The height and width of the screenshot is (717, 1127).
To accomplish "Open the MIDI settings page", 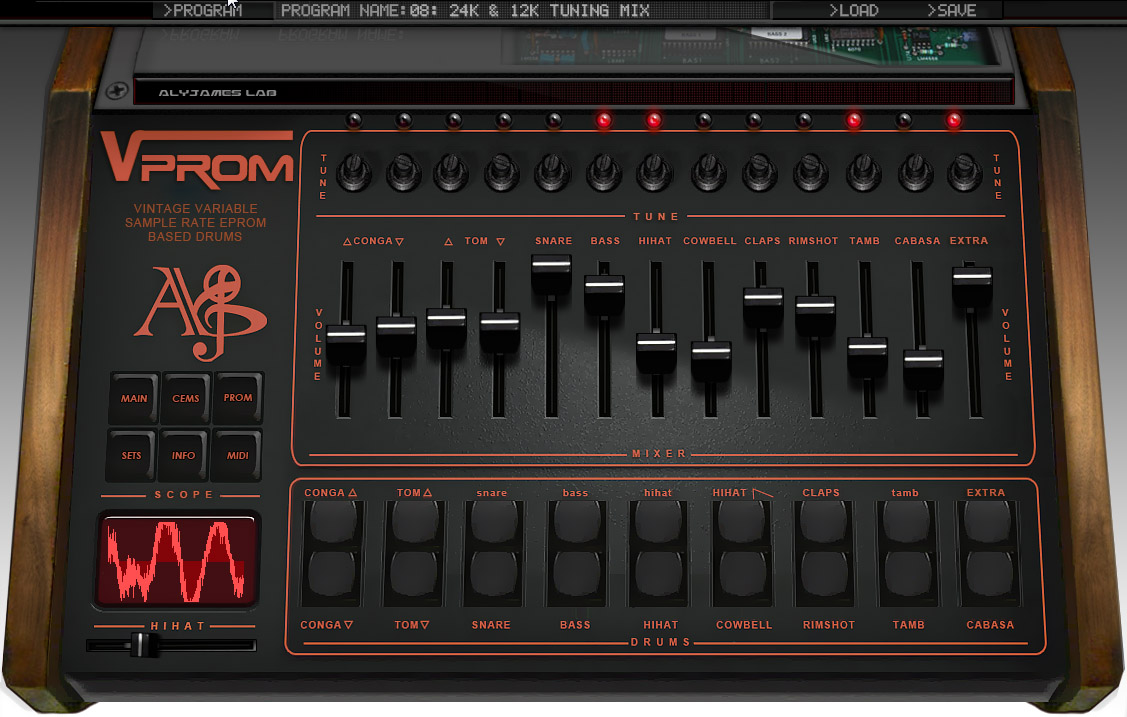I will point(238,455).
